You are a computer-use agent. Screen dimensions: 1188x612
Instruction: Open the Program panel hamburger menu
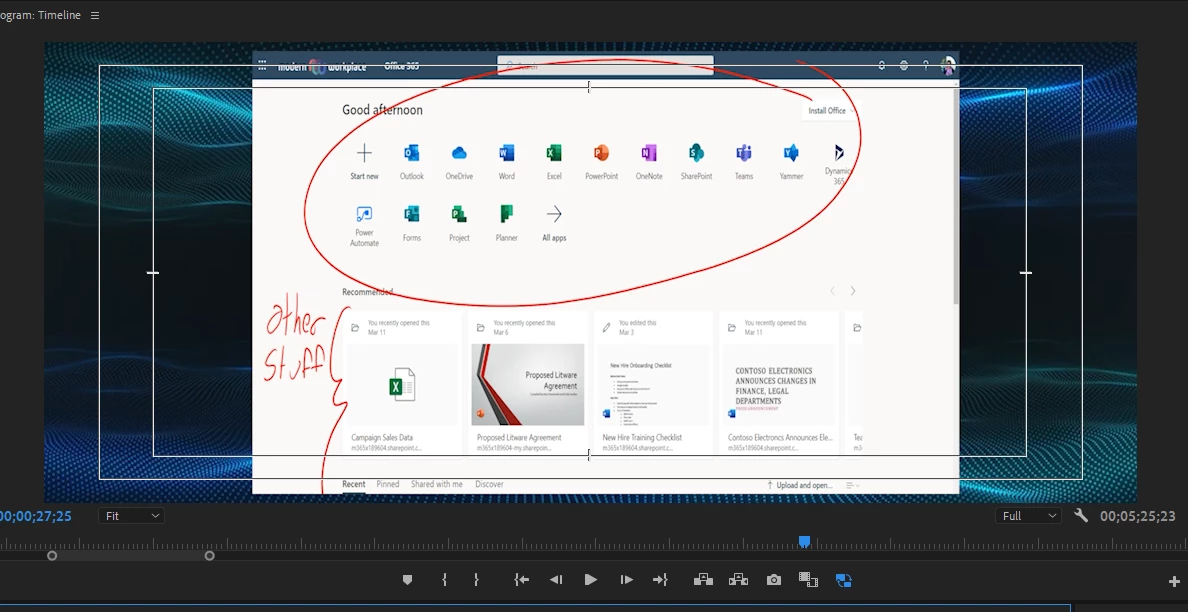pos(95,15)
